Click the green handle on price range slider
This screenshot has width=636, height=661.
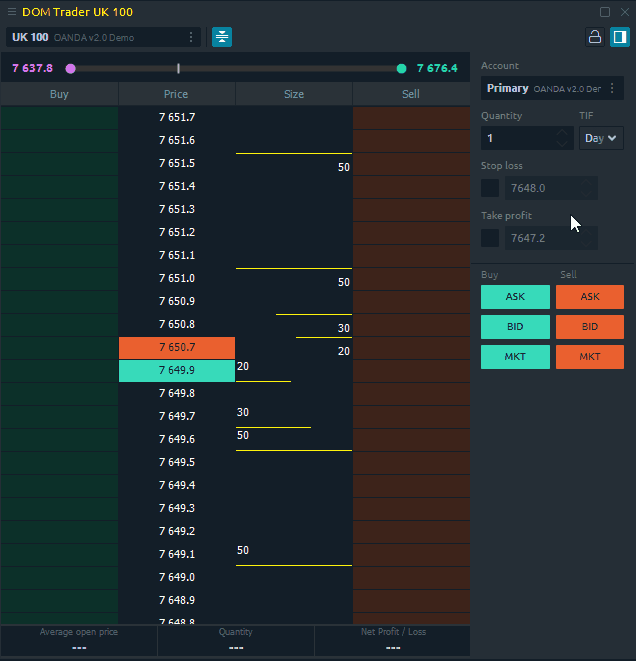coord(401,69)
